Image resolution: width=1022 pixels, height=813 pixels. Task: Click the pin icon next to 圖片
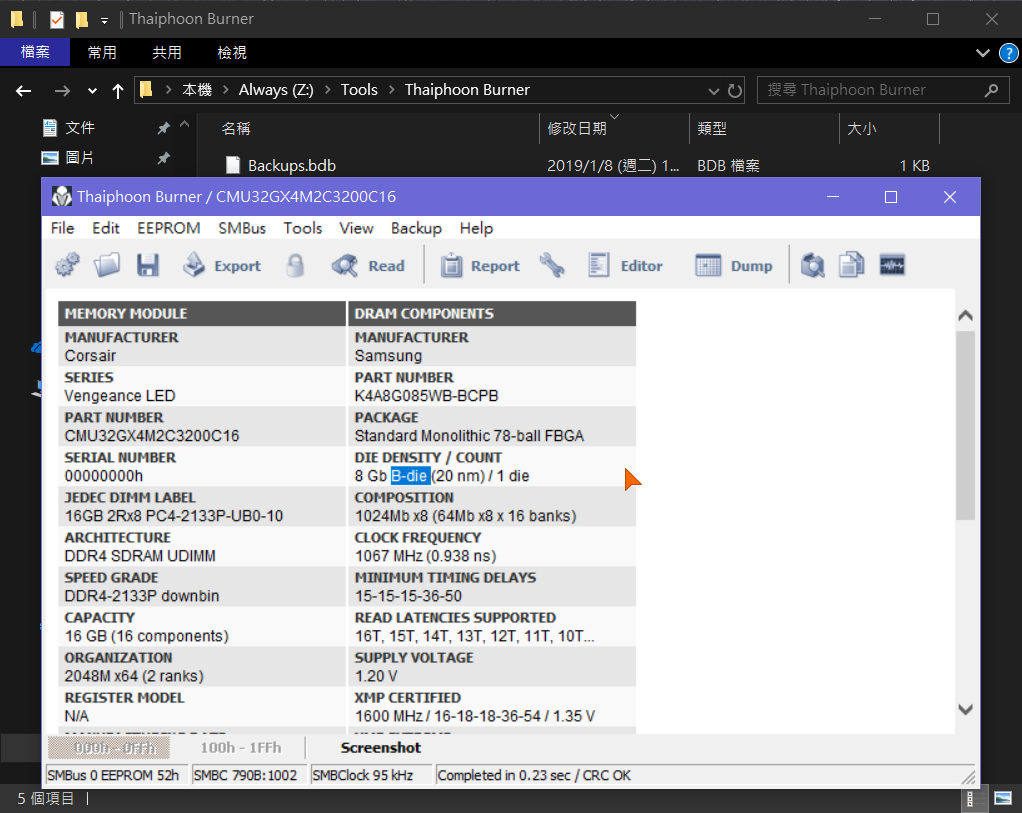coord(163,158)
